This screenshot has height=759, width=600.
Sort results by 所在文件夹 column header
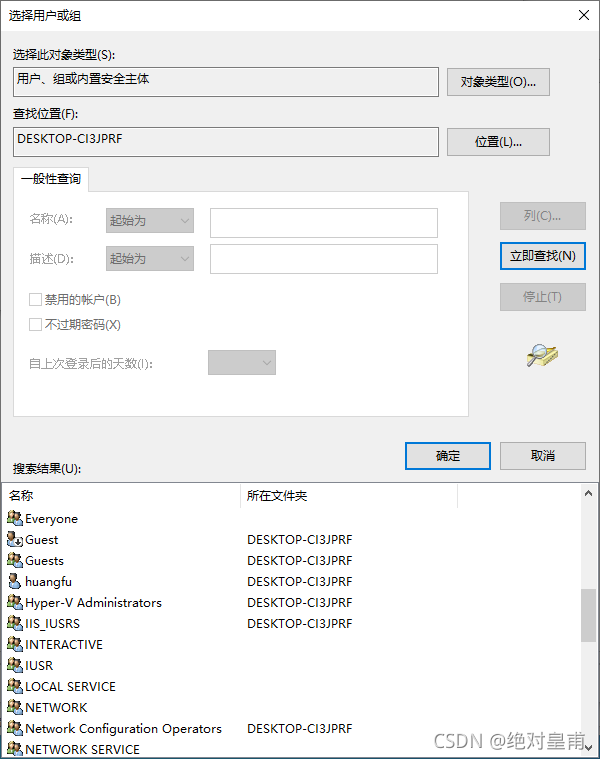pyautogui.click(x=349, y=496)
